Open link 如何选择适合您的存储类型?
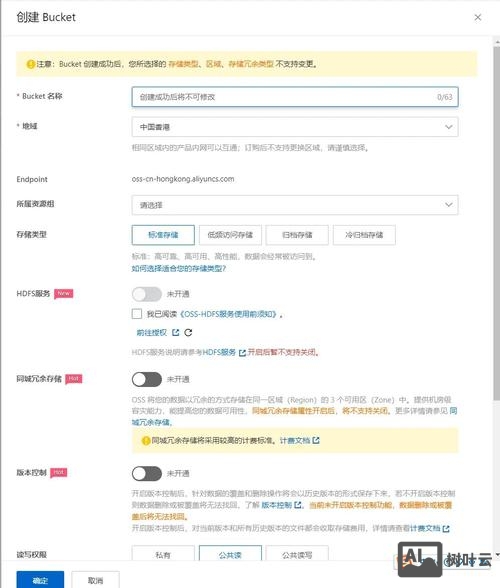This screenshot has width=500, height=588. click(179, 268)
